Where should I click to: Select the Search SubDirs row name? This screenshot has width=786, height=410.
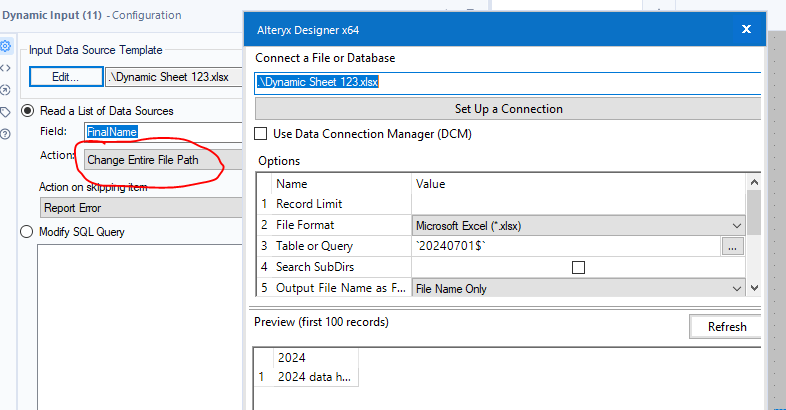[315, 267]
